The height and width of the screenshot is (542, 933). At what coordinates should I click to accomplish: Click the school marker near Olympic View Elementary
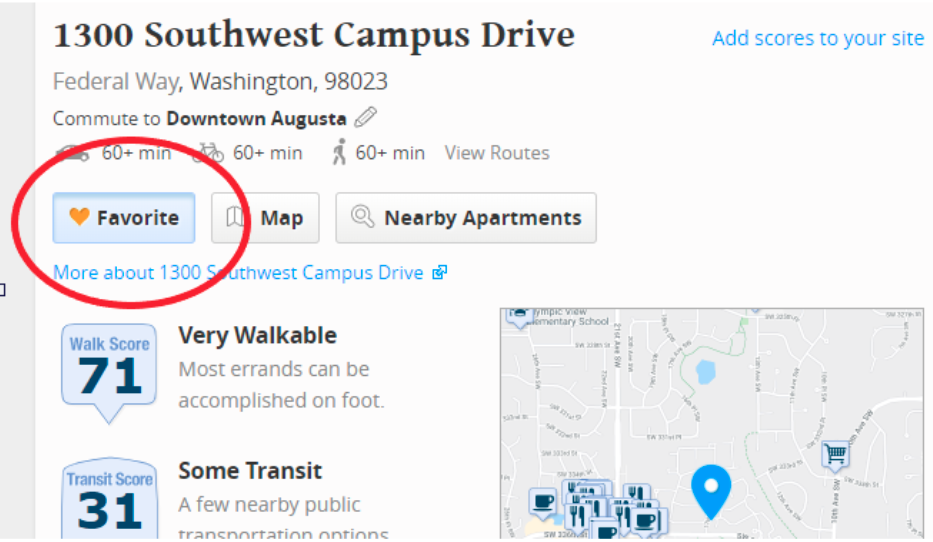[x=519, y=317]
